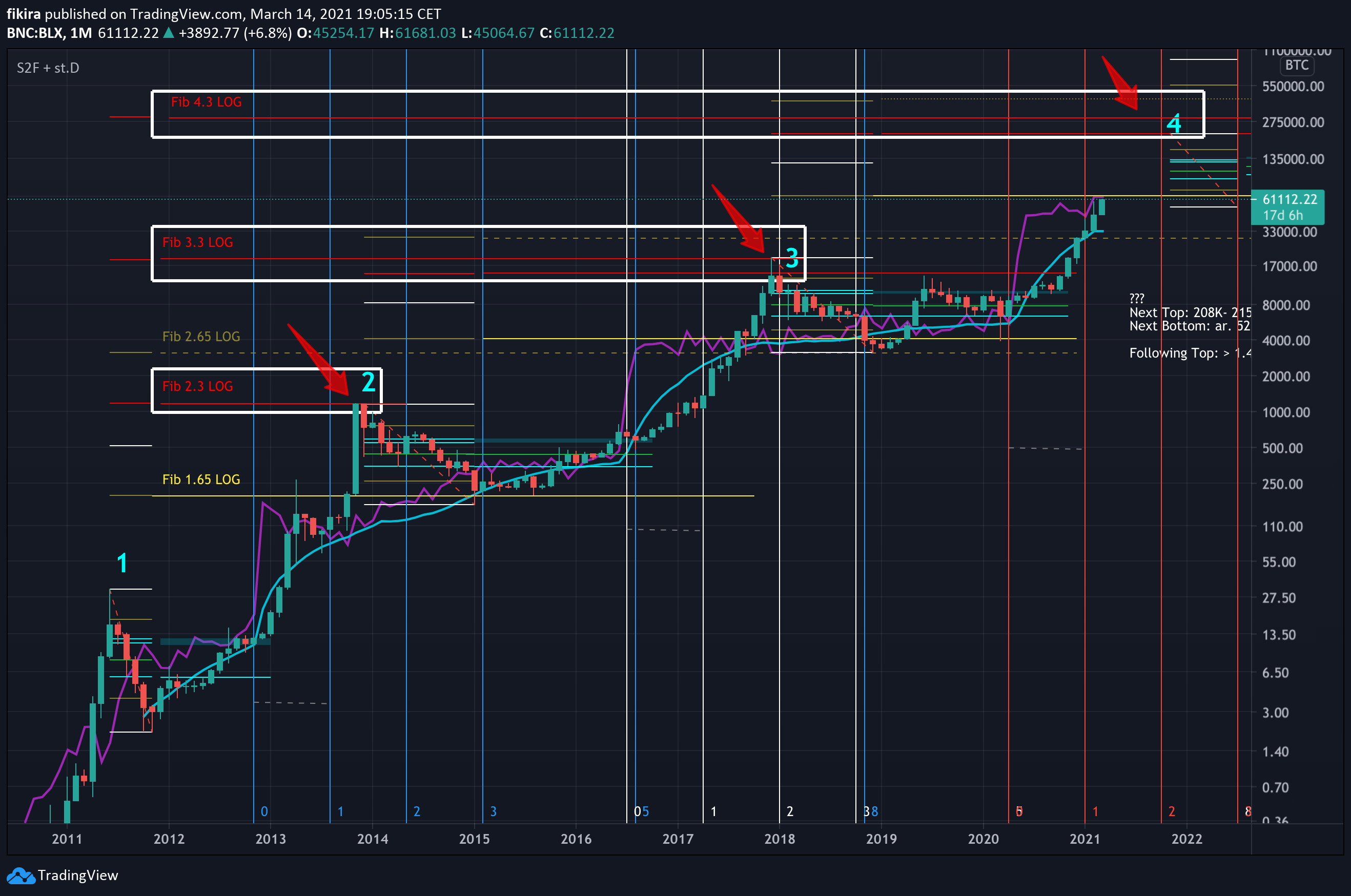Viewport: 1351px width, 896px height.
Task: Click the S2F + st.D indicator label
Action: click(x=48, y=68)
